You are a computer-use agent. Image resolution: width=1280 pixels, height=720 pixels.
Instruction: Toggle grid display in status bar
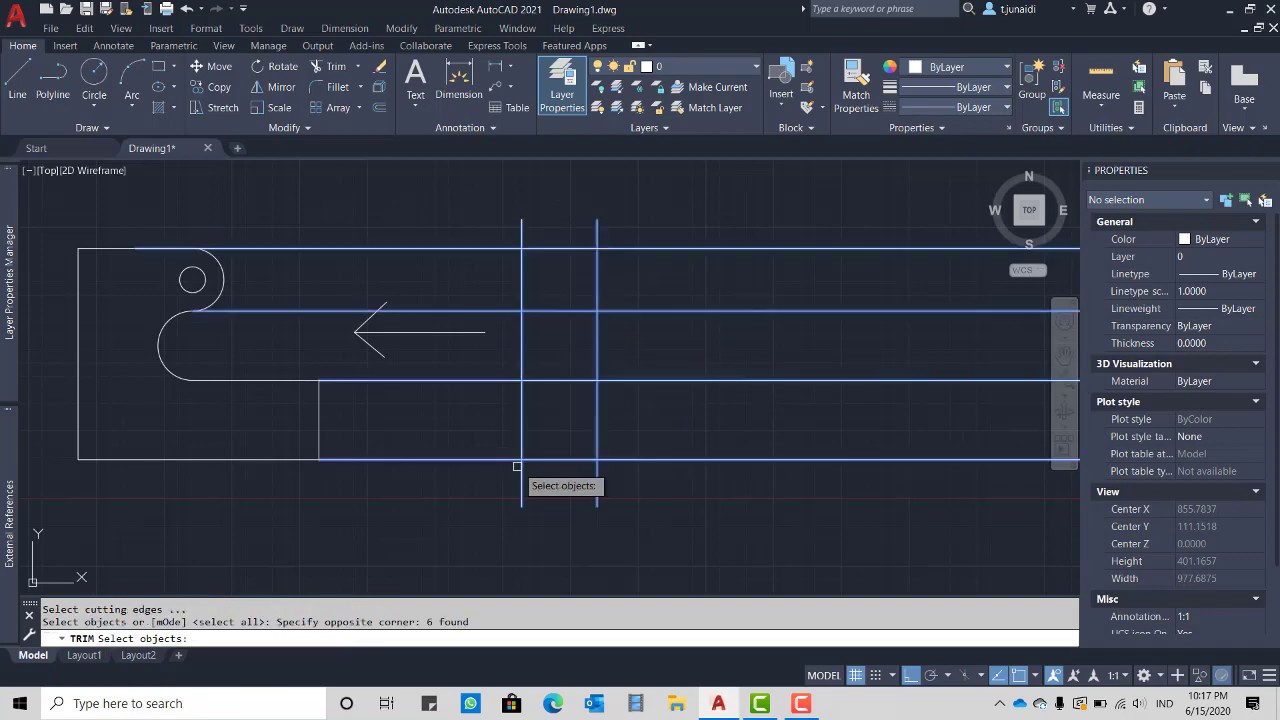click(855, 675)
